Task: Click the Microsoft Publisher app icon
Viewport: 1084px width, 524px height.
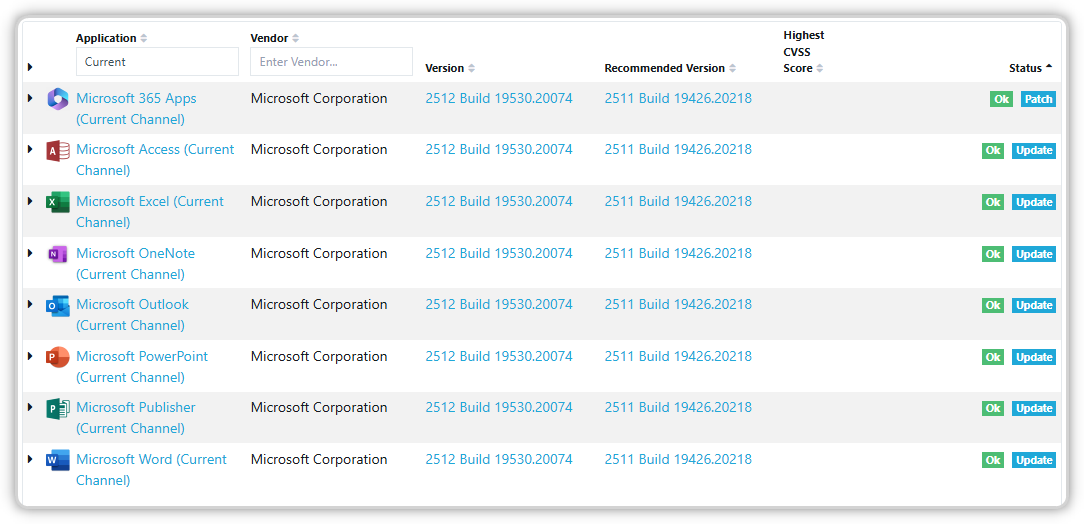Action: [x=58, y=408]
